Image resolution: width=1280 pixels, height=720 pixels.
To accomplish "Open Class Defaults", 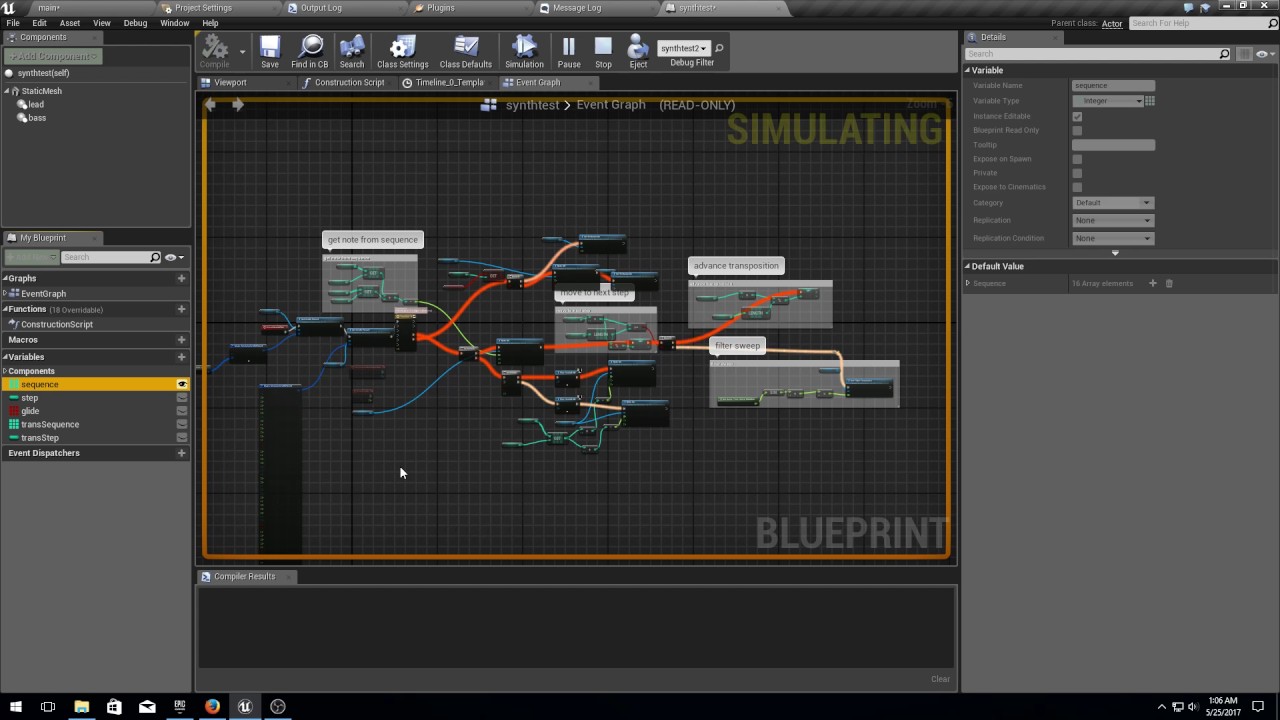I will click(x=465, y=52).
